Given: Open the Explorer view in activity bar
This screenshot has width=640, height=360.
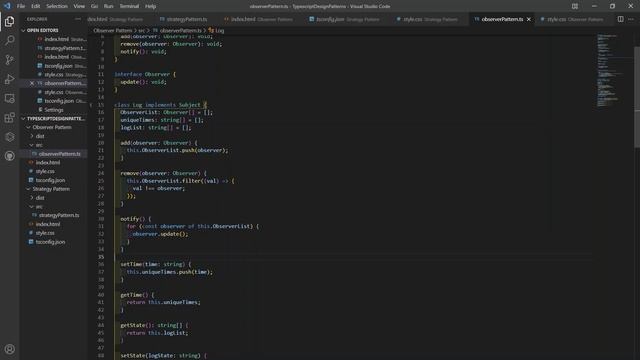Looking at the screenshot, I should [9, 21].
